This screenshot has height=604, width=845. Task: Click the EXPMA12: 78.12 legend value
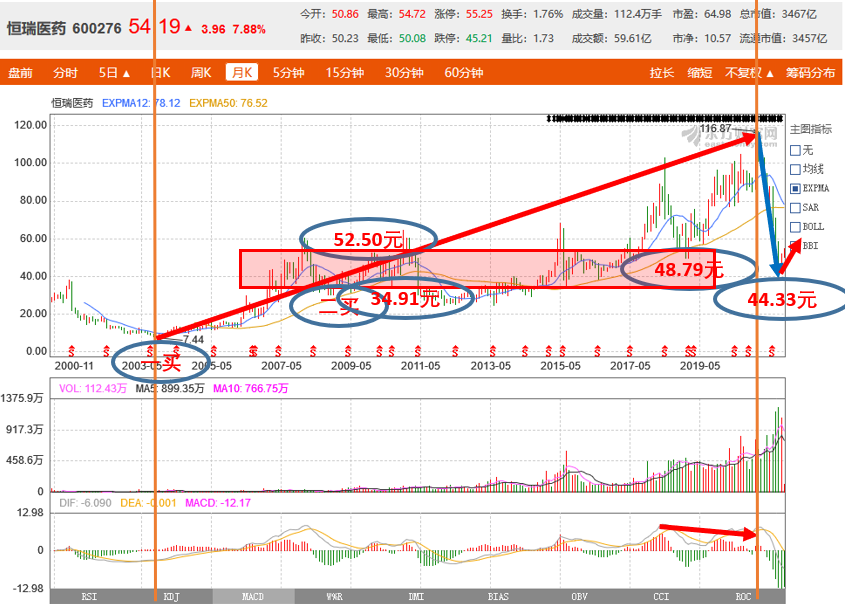[x=141, y=103]
